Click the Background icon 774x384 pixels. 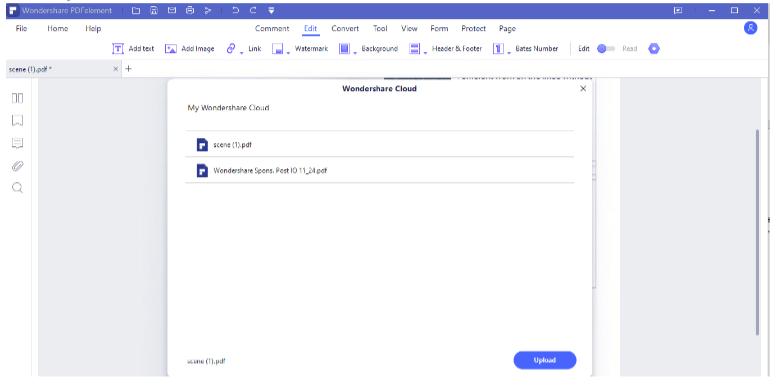(x=344, y=49)
